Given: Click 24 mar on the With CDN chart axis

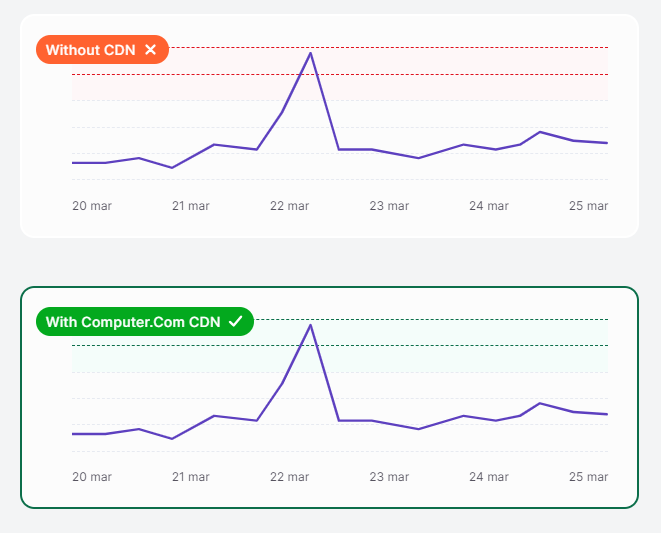Looking at the screenshot, I should point(489,477).
